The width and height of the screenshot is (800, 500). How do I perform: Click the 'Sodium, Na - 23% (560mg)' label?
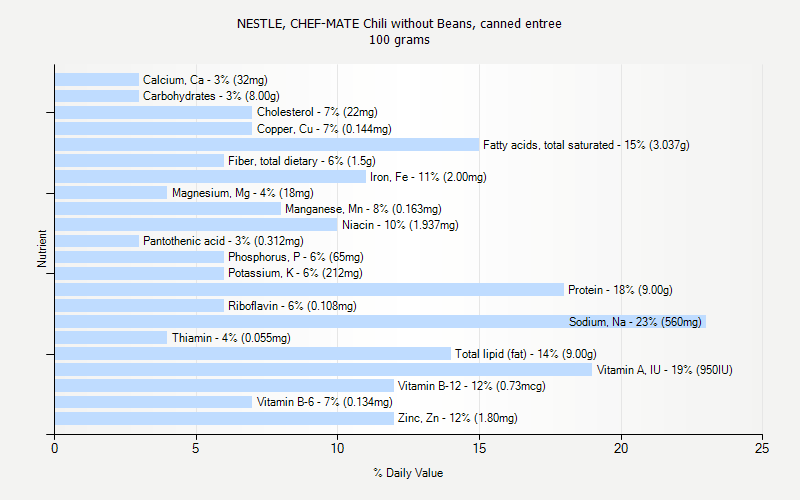(635, 322)
